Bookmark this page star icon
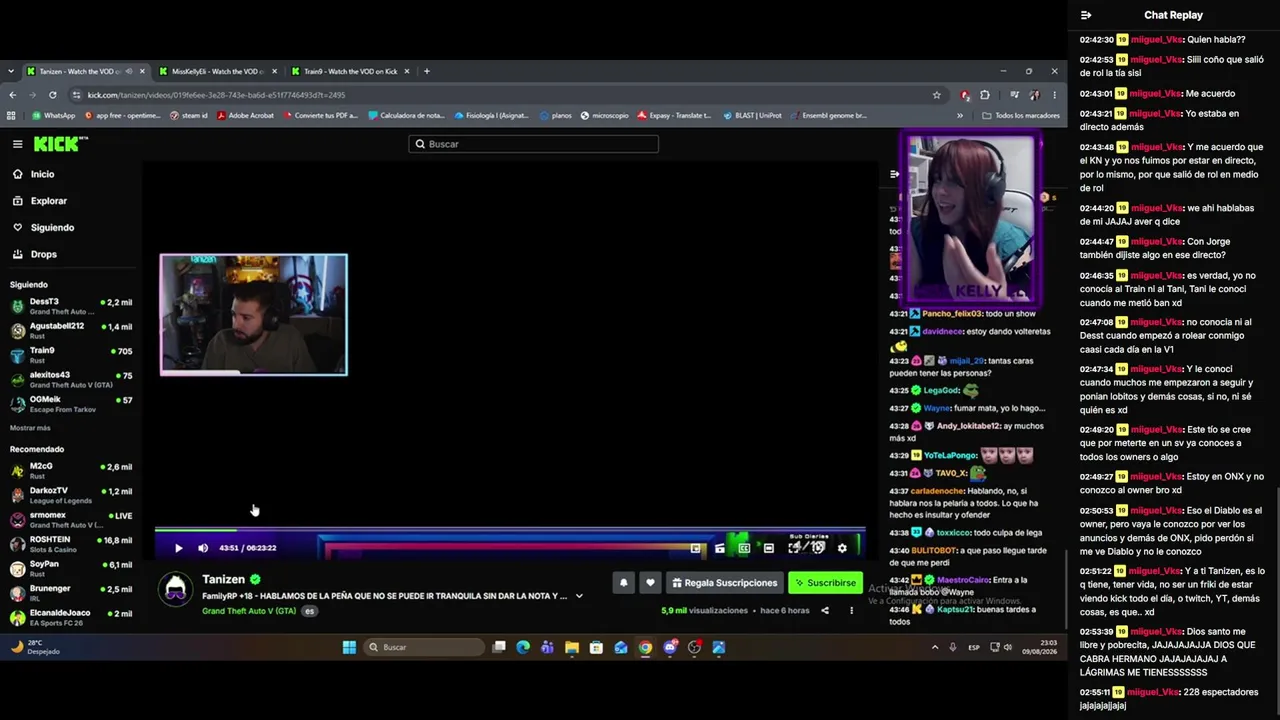This screenshot has height=720, width=1280. click(x=937, y=95)
